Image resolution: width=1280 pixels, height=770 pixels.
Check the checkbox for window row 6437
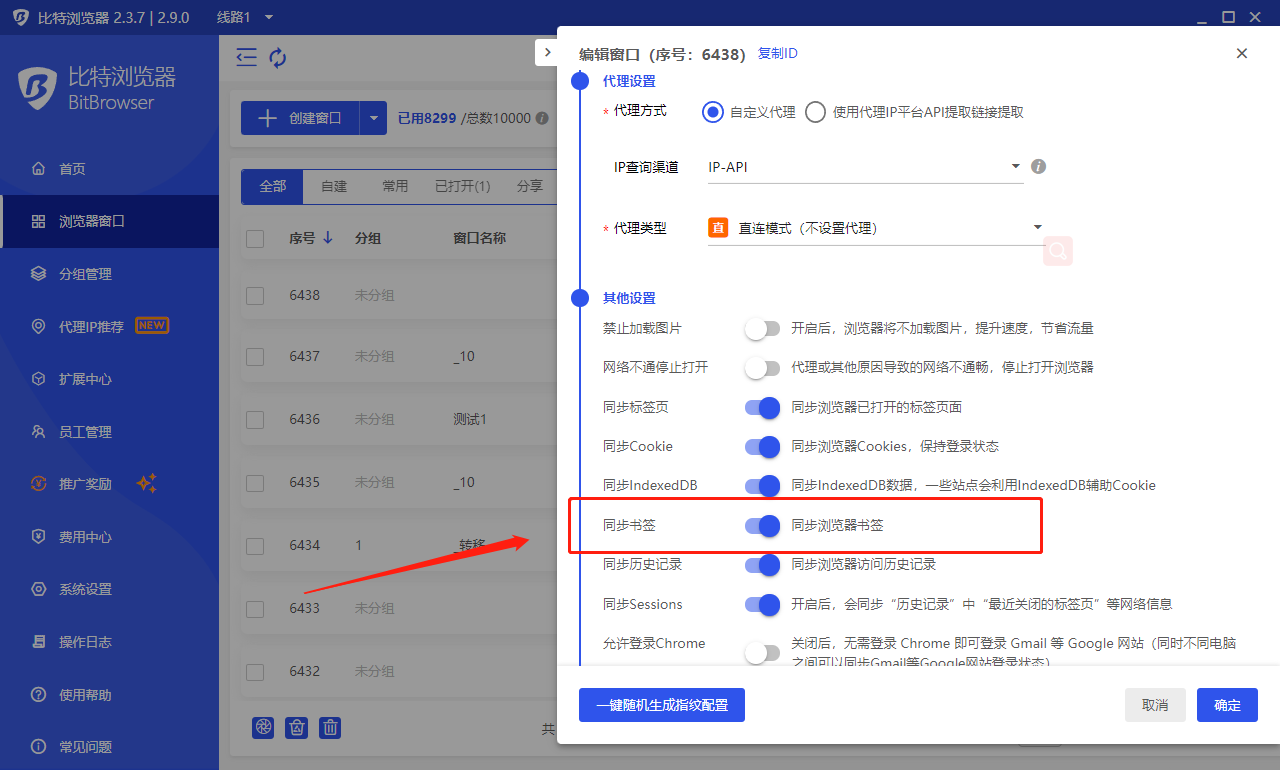pyautogui.click(x=255, y=357)
